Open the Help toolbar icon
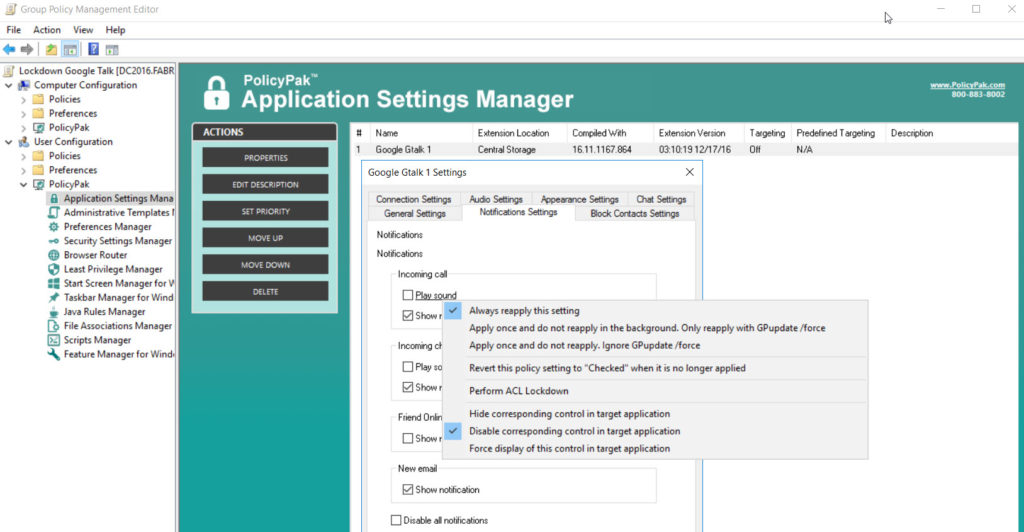 tap(93, 50)
